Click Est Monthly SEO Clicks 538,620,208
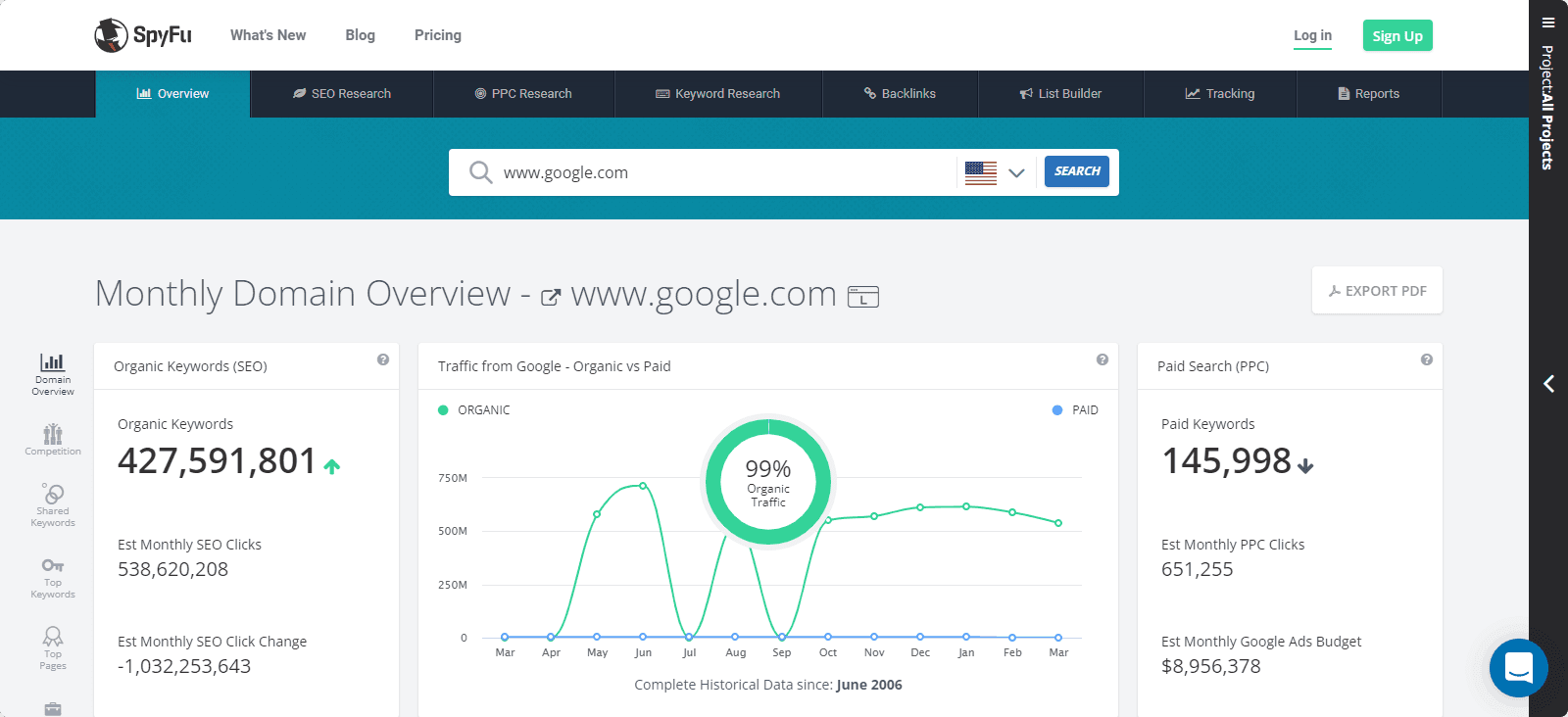This screenshot has height=717, width=1568. (172, 569)
